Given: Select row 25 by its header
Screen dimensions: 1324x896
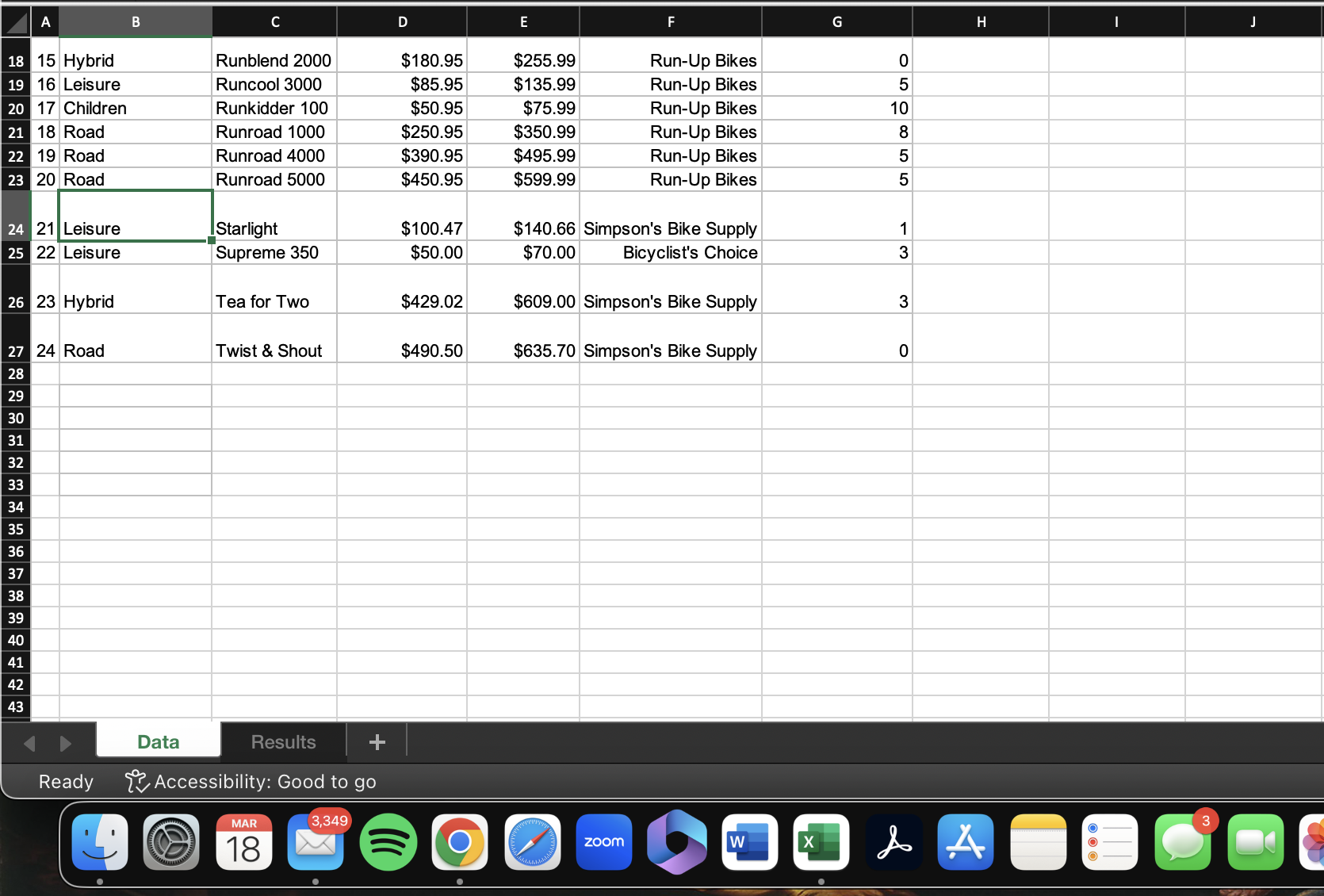Looking at the screenshot, I should (15, 252).
